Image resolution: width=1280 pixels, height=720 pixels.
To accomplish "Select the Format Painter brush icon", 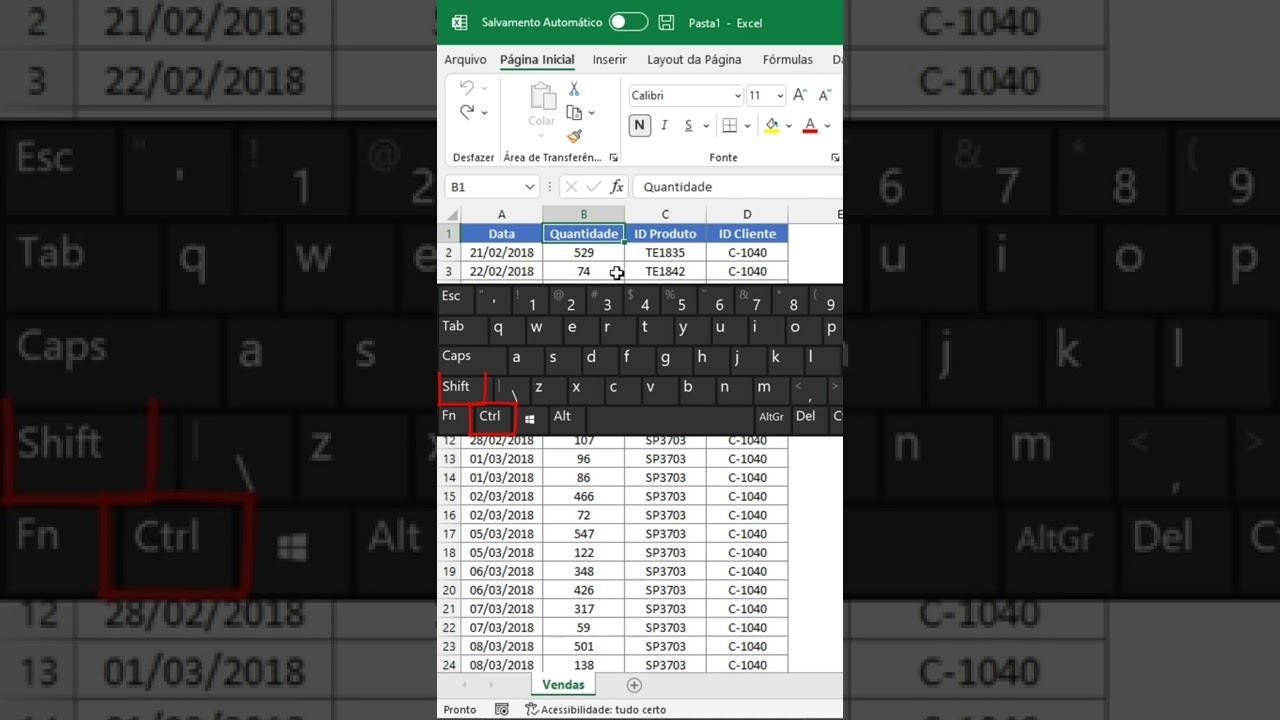I will point(574,137).
